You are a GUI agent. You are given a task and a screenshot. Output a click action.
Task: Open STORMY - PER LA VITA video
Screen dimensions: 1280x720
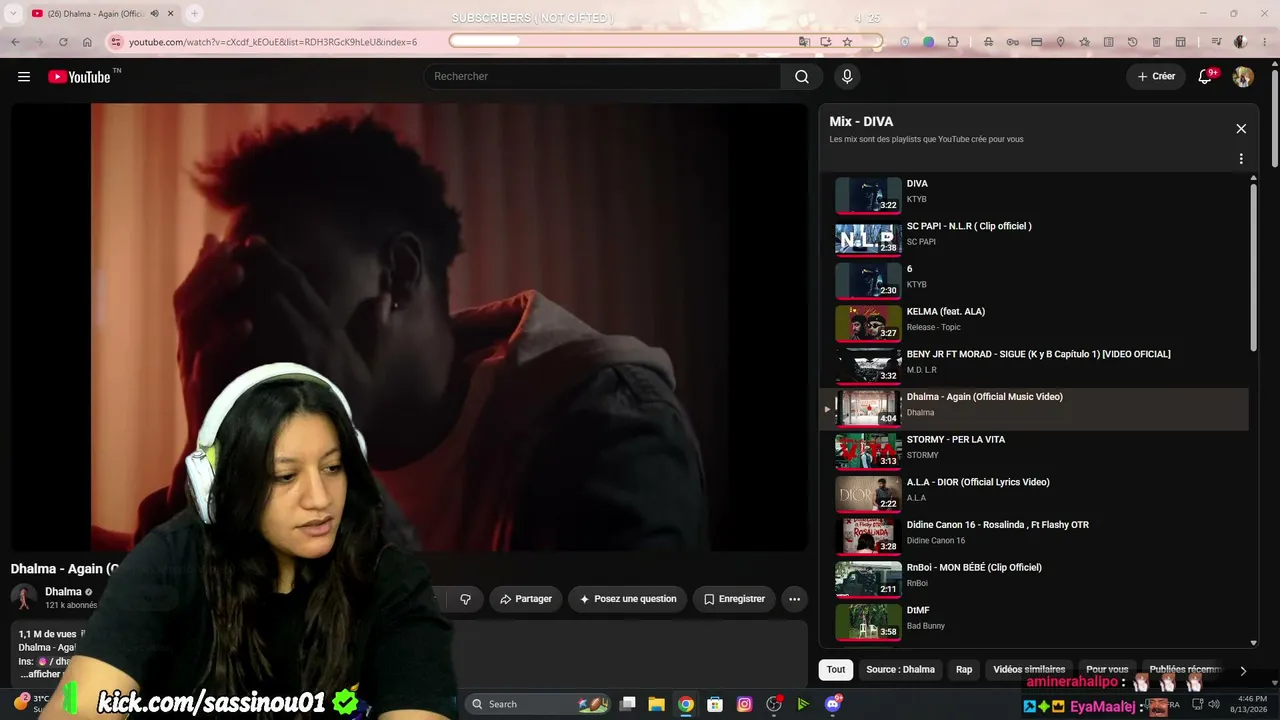1034,450
